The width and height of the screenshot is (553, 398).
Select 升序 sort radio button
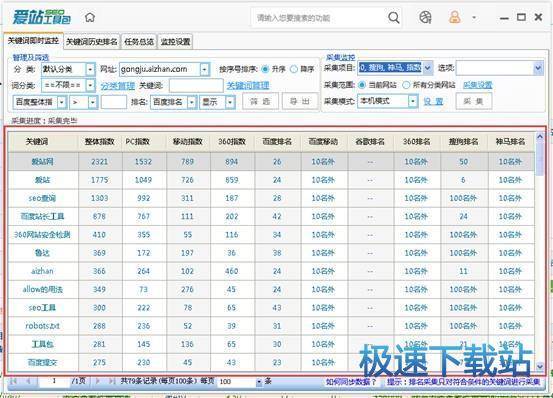click(265, 69)
